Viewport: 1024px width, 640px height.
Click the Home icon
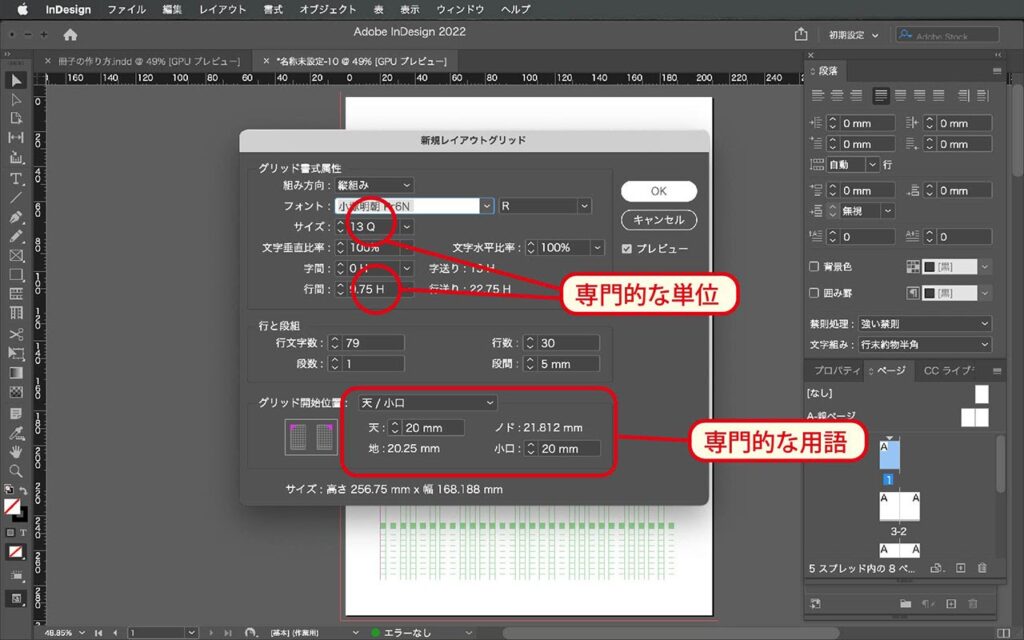coord(71,35)
